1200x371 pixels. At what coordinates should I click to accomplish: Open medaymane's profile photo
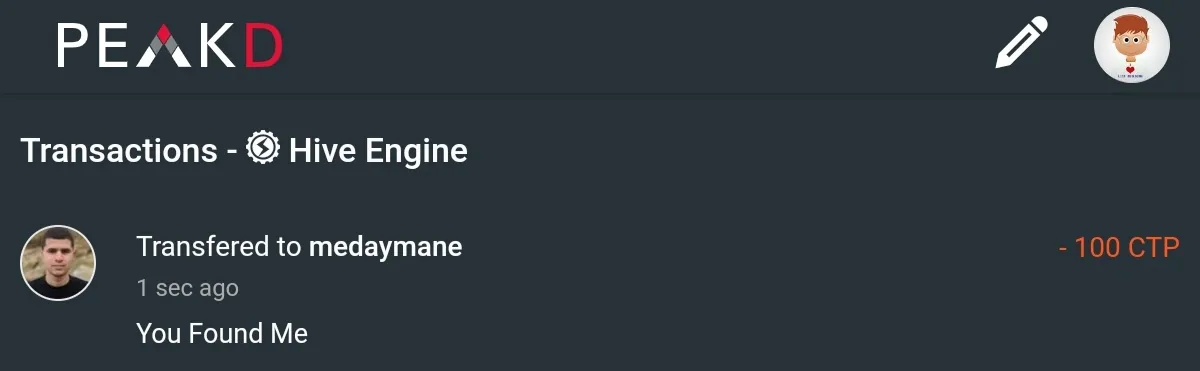pos(58,262)
